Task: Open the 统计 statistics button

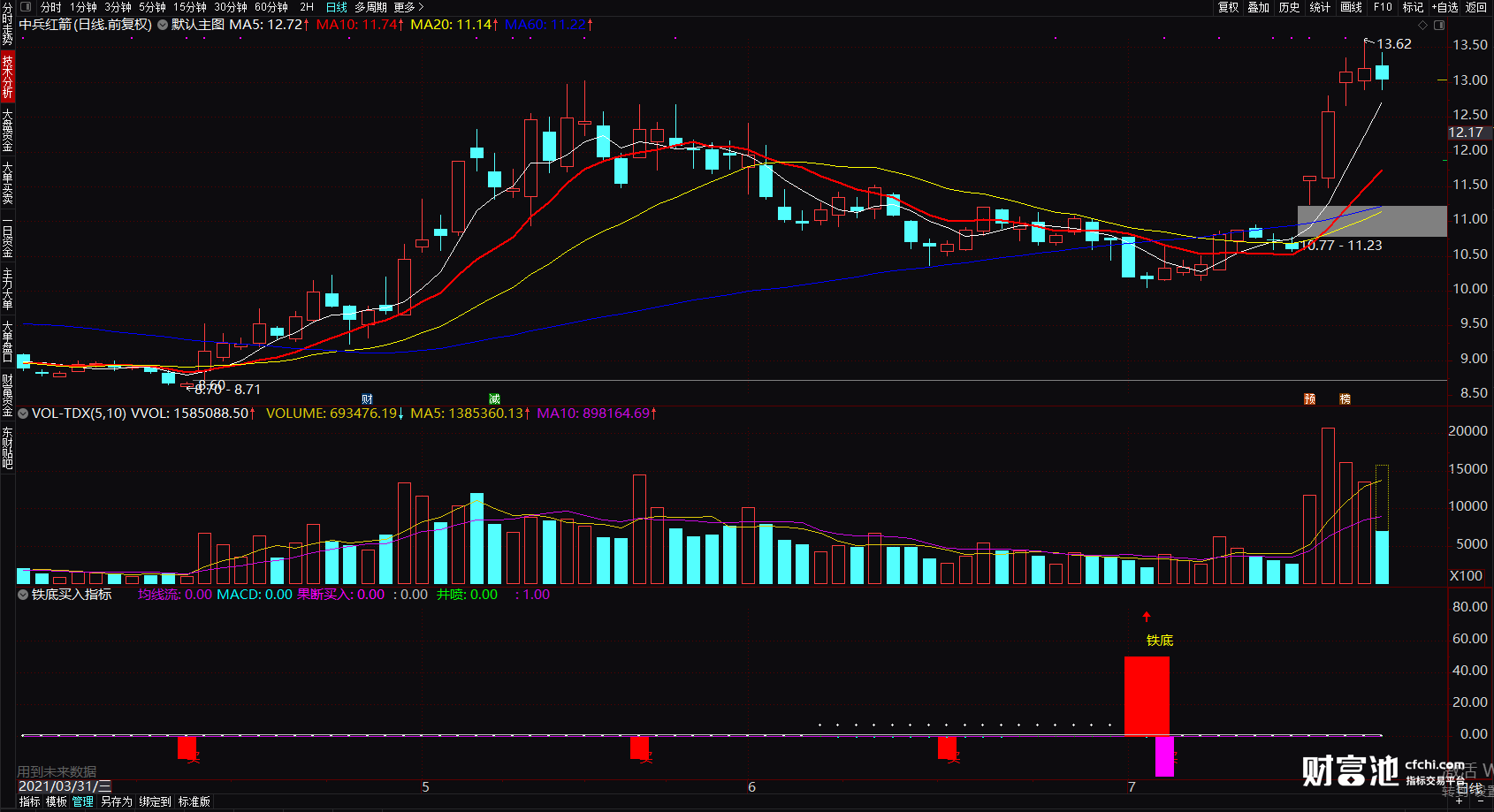Action: tap(1320, 7)
